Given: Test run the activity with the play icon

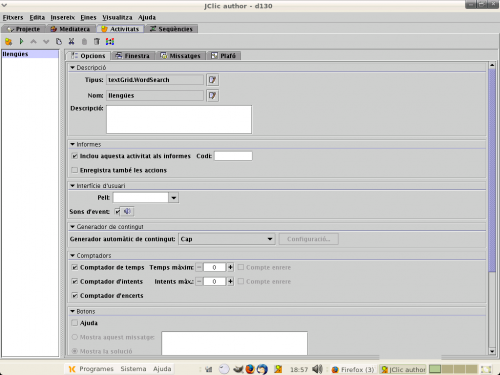Looking at the screenshot, I should 21,42.
